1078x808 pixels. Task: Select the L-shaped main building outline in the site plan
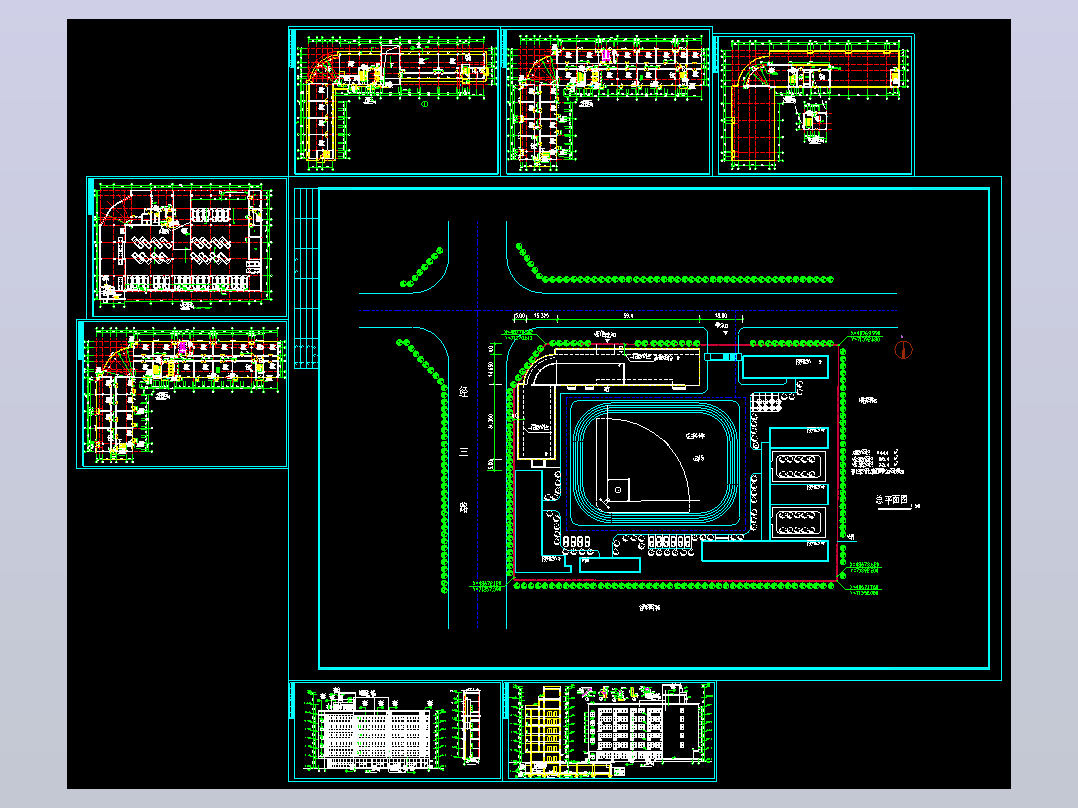(608, 402)
